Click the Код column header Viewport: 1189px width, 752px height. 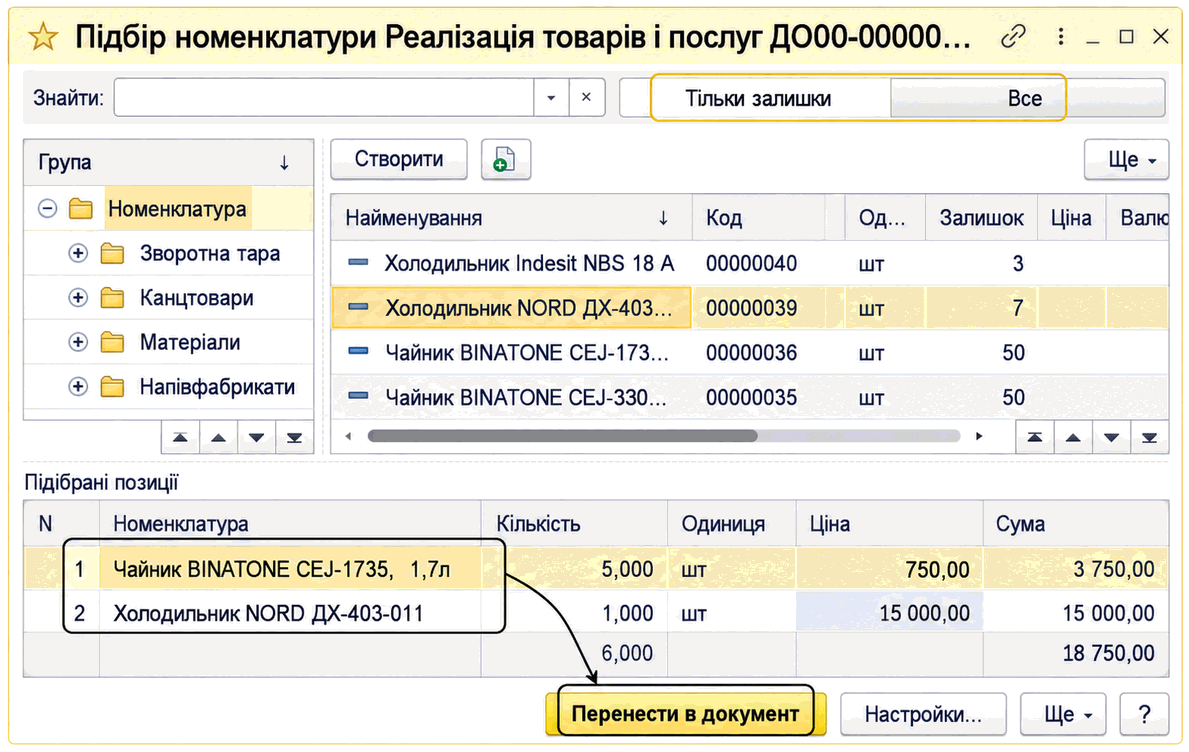click(758, 218)
